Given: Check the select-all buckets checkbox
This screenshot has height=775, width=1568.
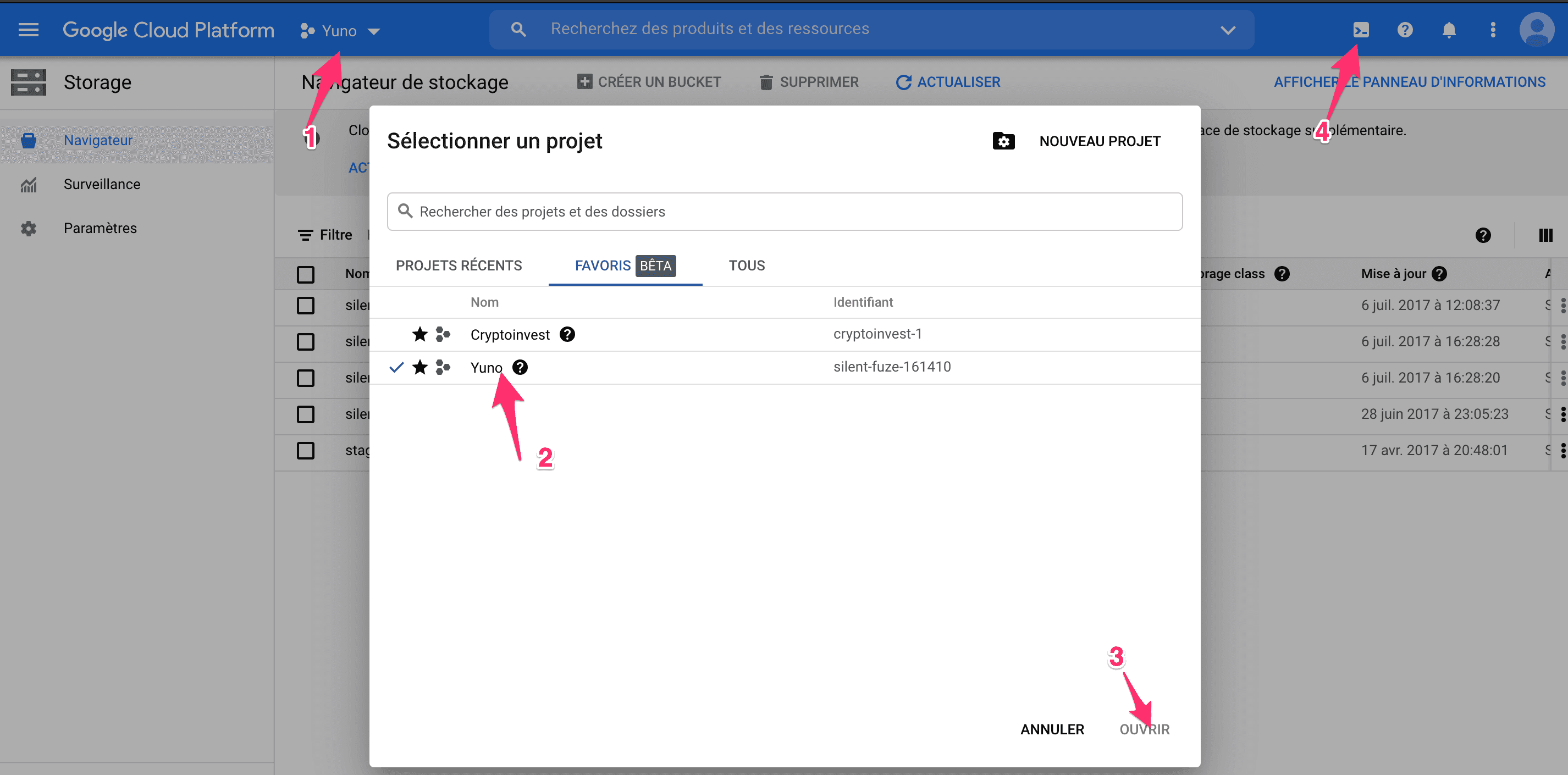Looking at the screenshot, I should pos(306,274).
